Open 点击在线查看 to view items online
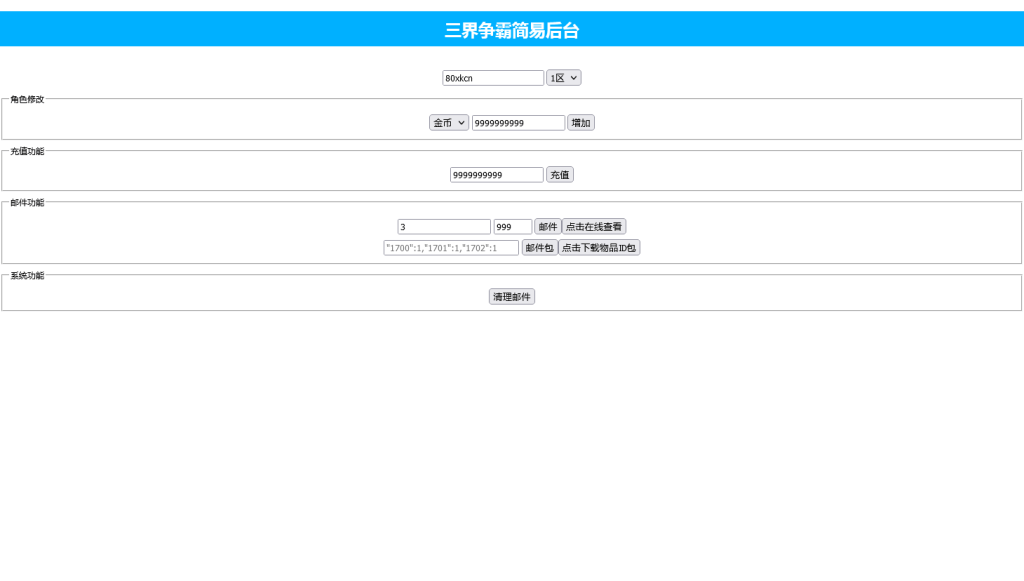1024x581 pixels. click(595, 226)
